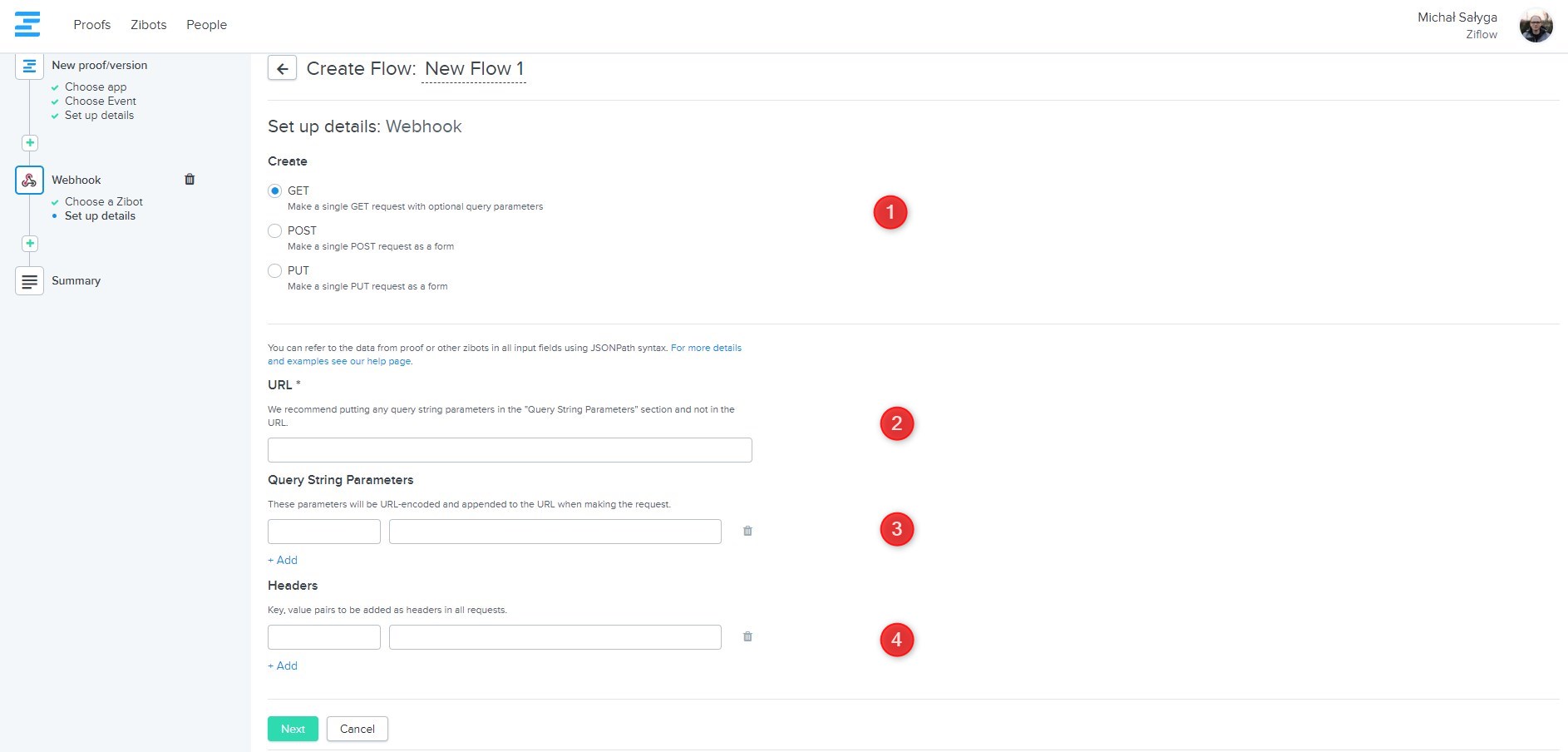Viewport: 1568px width, 752px height.
Task: Open the user profile avatar menu
Action: coord(1536,26)
